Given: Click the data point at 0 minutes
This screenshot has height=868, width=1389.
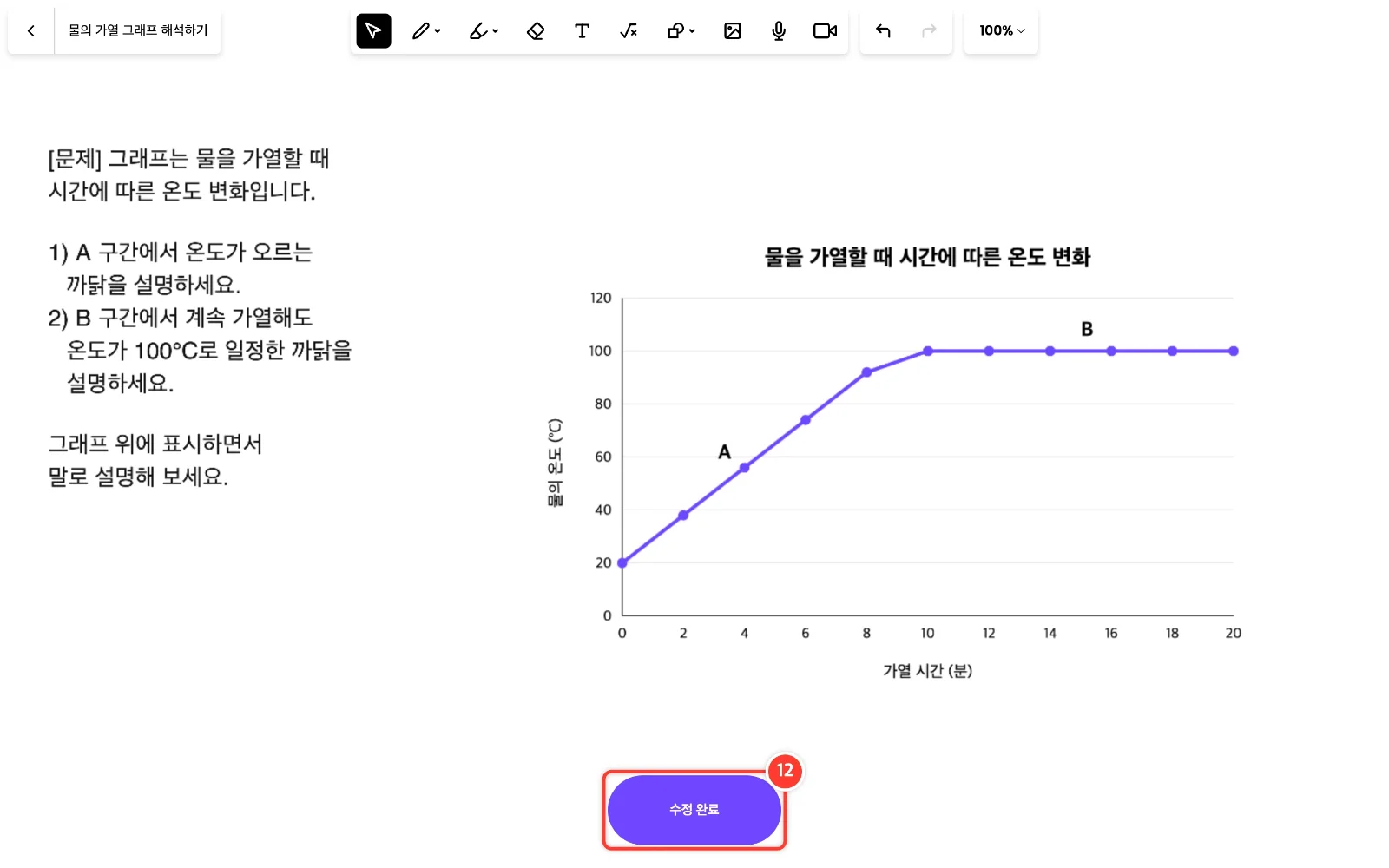Looking at the screenshot, I should click(x=622, y=563).
